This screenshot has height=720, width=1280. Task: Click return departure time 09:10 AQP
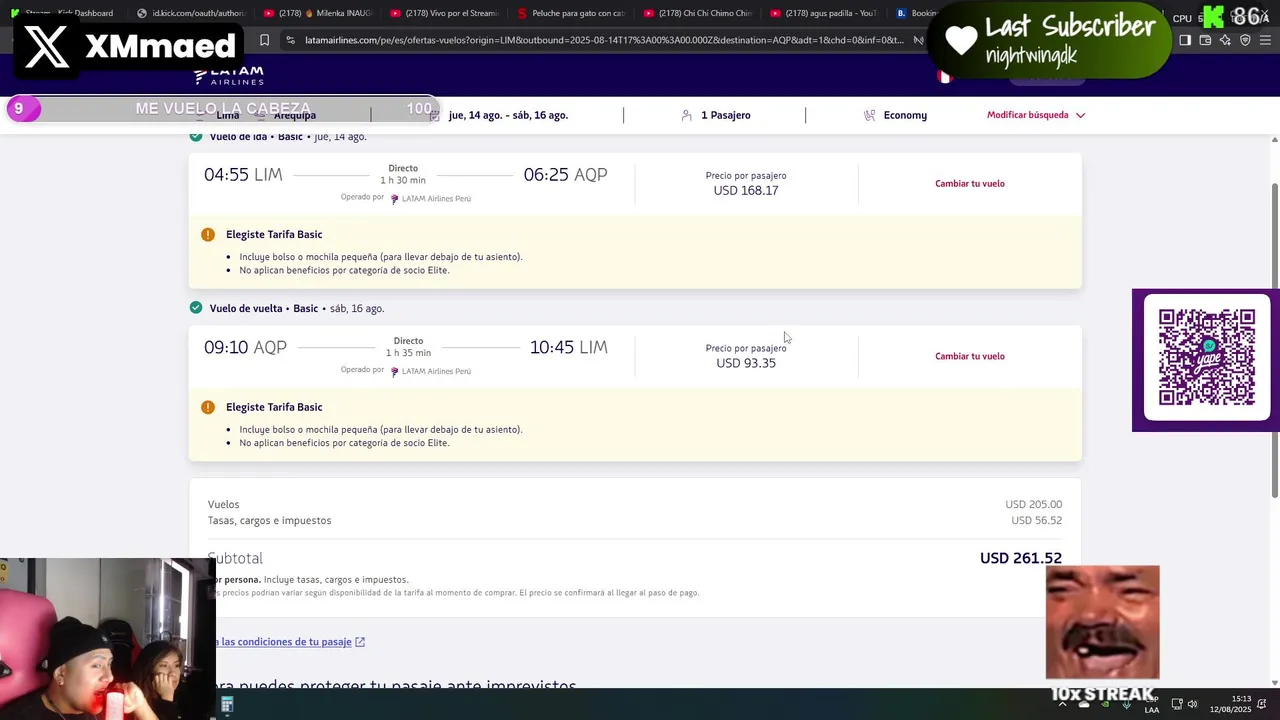coord(245,347)
